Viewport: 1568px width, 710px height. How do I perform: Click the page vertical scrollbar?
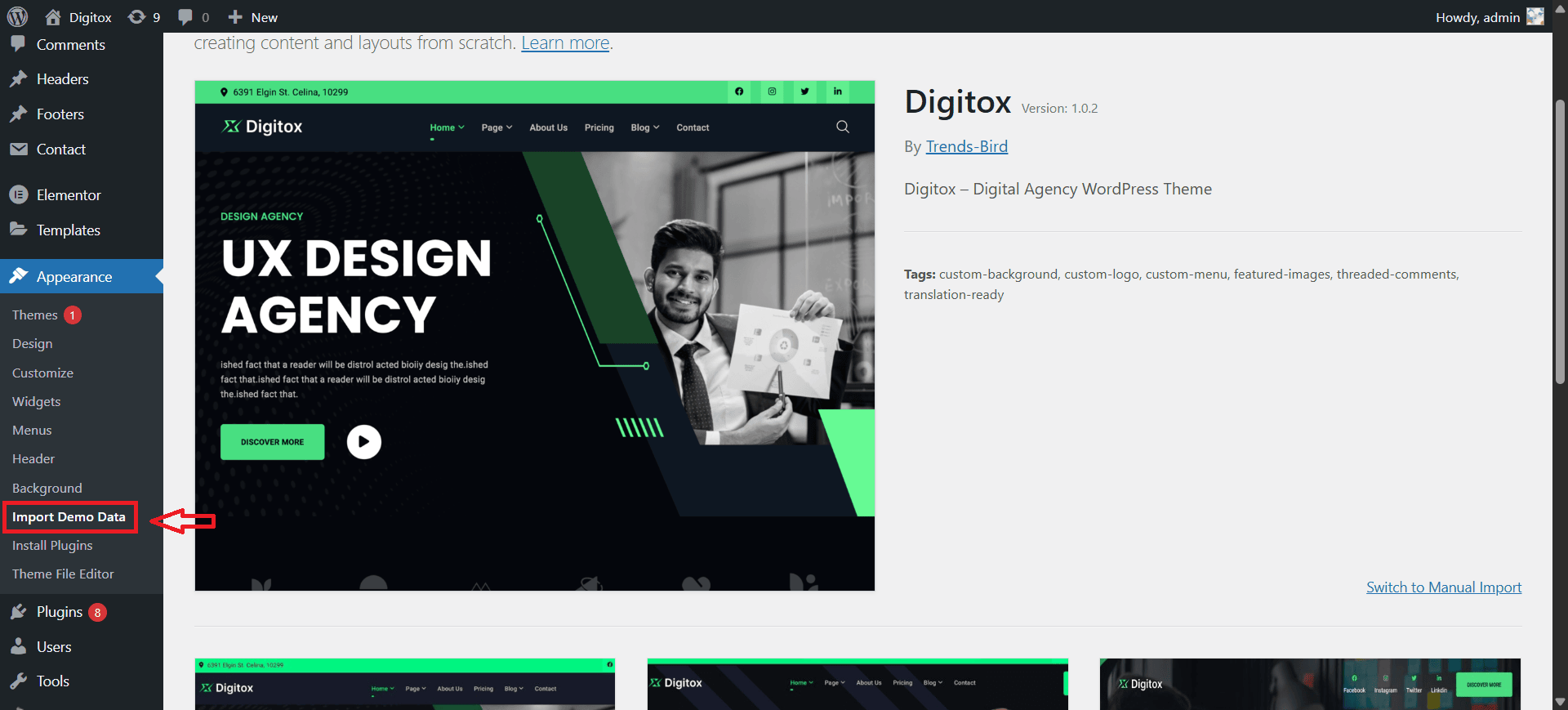(x=1561, y=241)
